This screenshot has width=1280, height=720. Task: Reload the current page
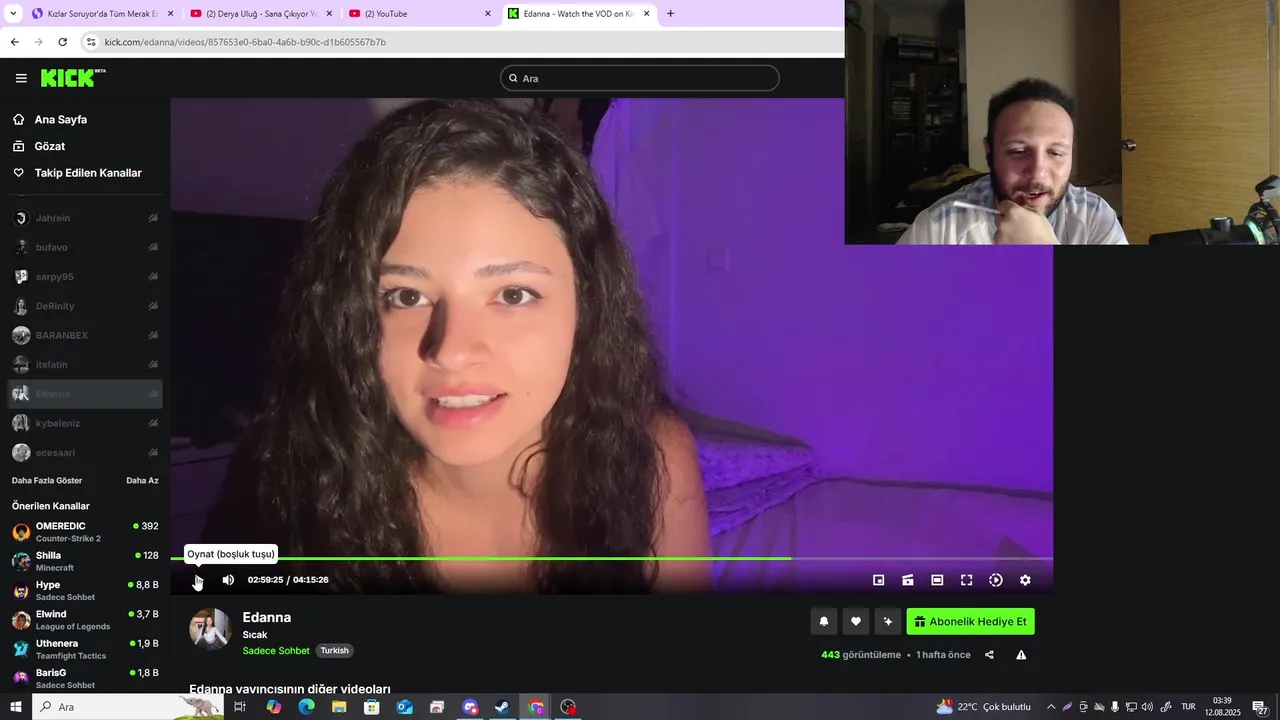[x=62, y=42]
